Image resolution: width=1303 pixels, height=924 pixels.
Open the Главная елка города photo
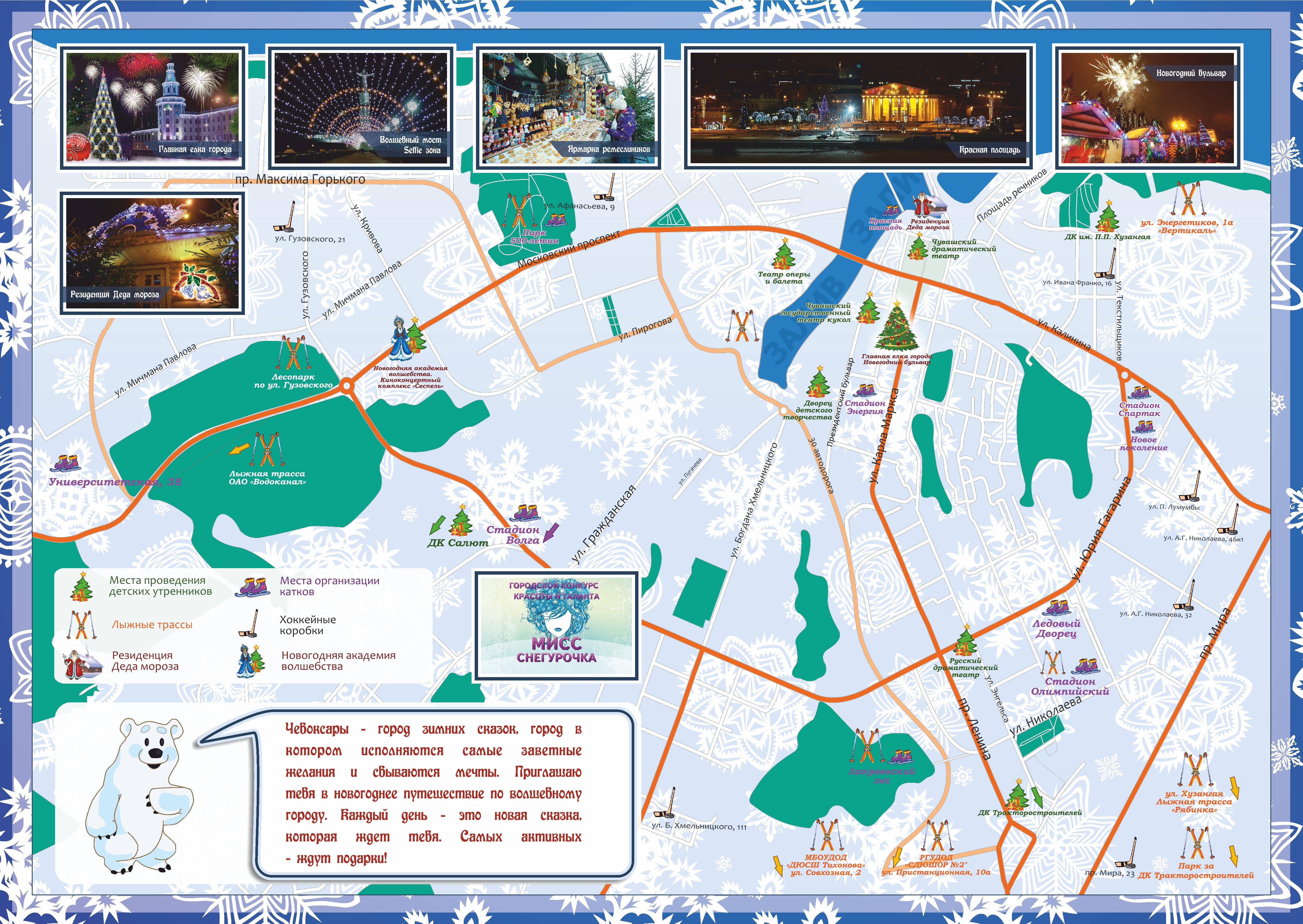(153, 108)
